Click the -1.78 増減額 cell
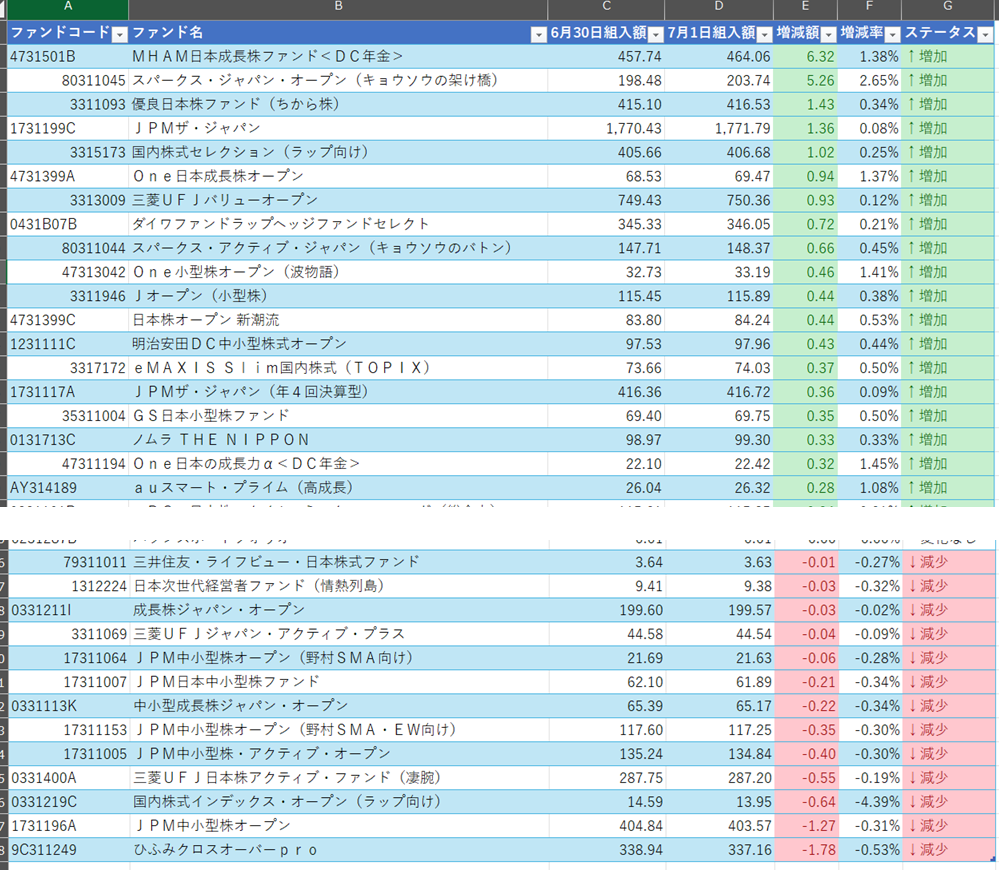This screenshot has height=870, width=999. point(807,850)
